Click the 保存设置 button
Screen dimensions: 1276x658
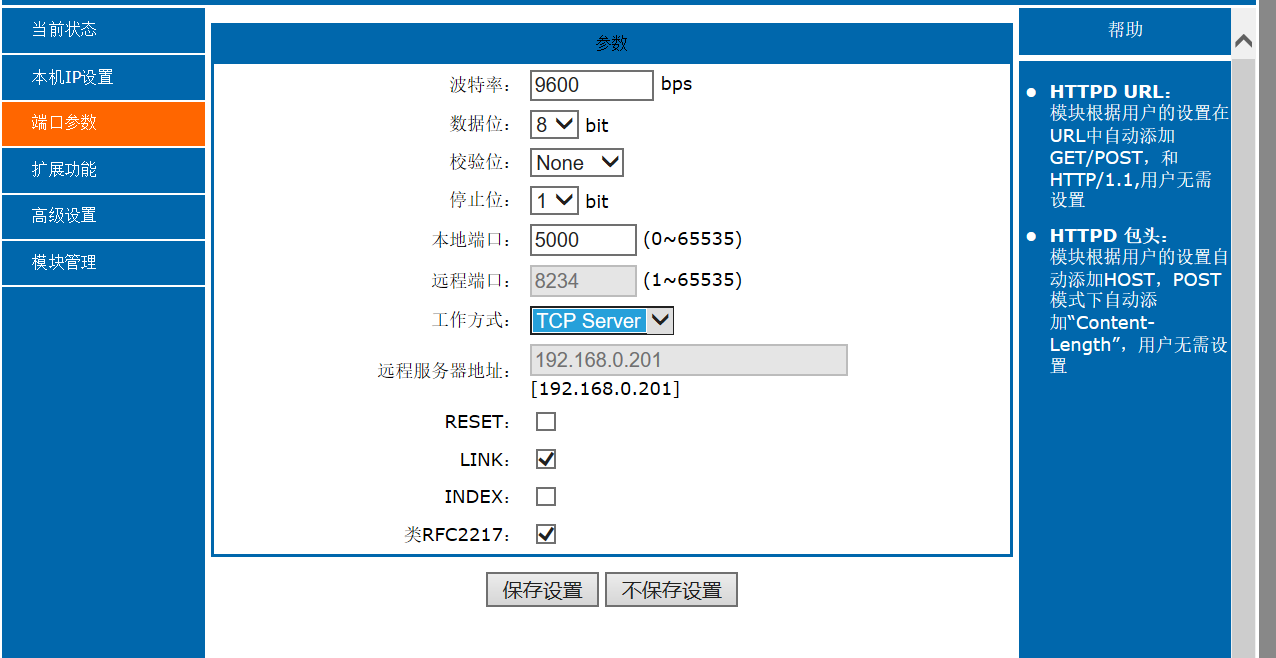(542, 589)
